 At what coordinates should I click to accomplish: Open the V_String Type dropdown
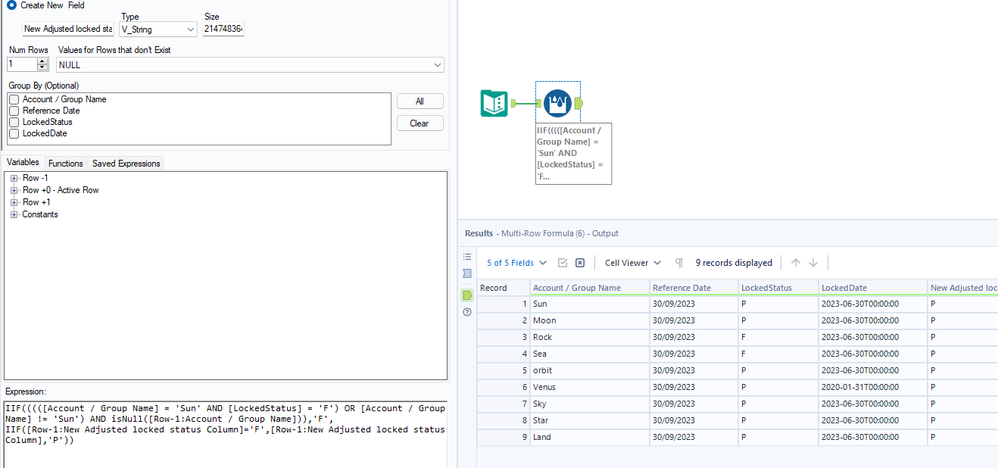click(158, 29)
